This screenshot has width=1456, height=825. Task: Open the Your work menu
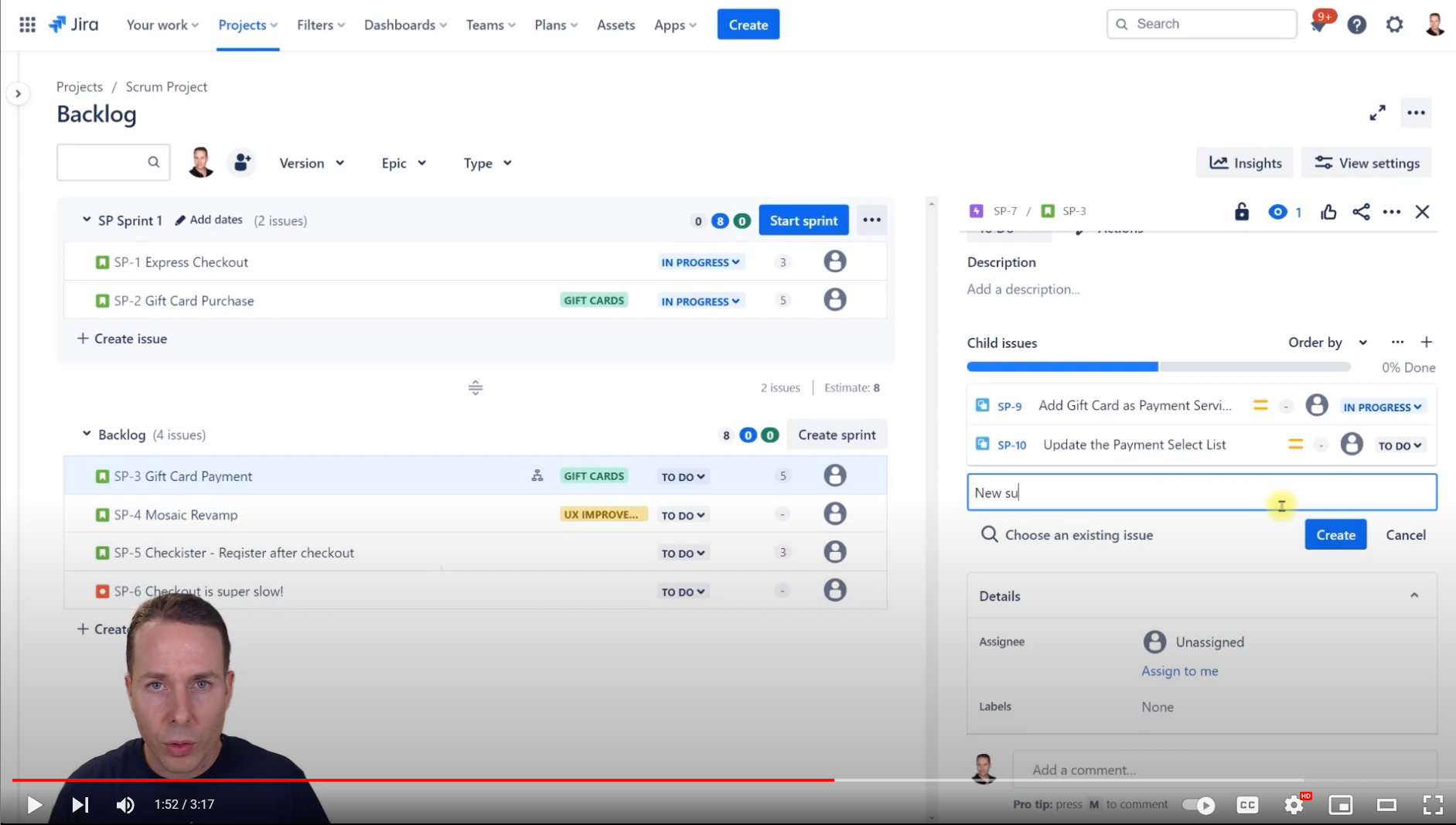point(162,25)
